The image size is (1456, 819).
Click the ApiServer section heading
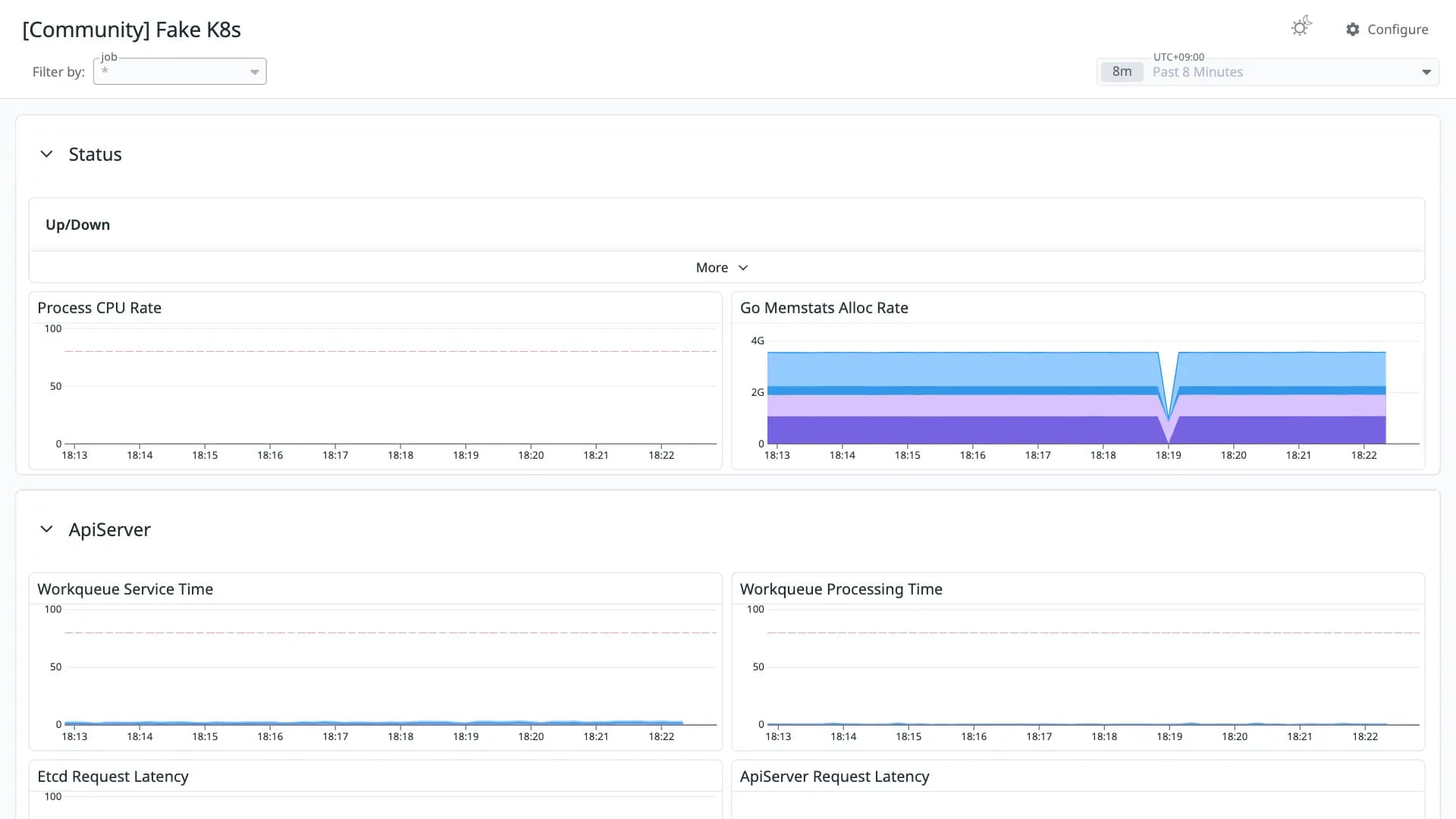109,529
